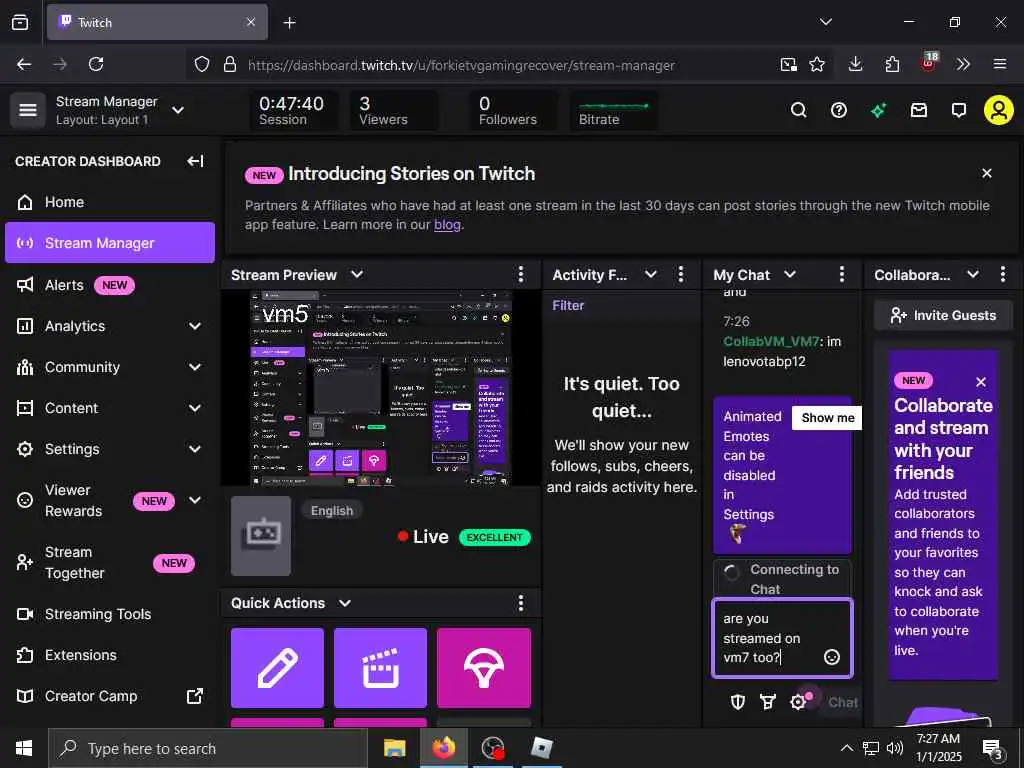Expand the Viewer Rewards sidebar section
The image size is (1024, 768).
(x=195, y=500)
